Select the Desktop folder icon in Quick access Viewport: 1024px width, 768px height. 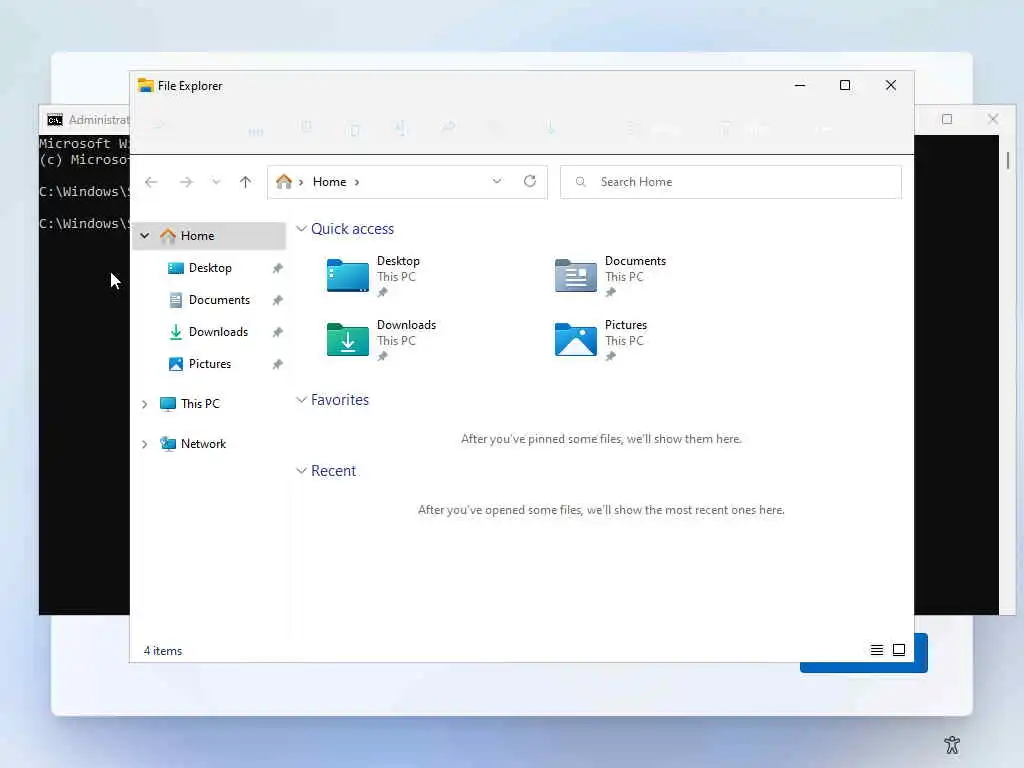tap(347, 275)
